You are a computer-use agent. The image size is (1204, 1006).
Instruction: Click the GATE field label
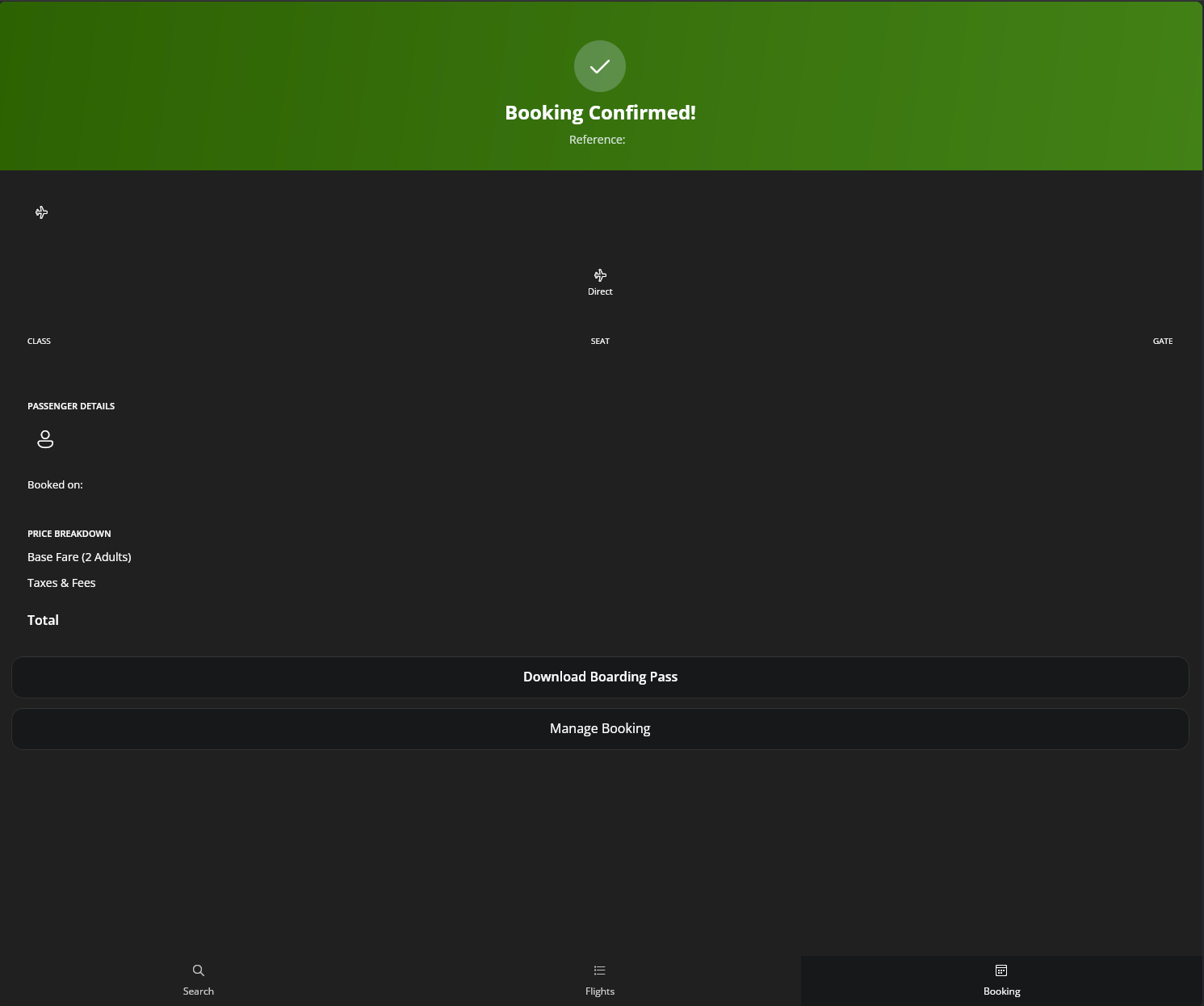[x=1162, y=342]
